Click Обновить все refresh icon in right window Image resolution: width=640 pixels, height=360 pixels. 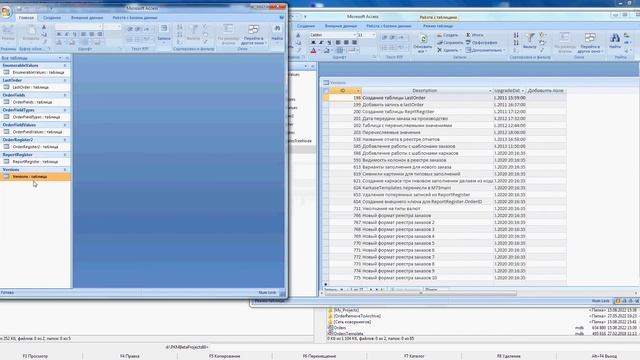(423, 39)
